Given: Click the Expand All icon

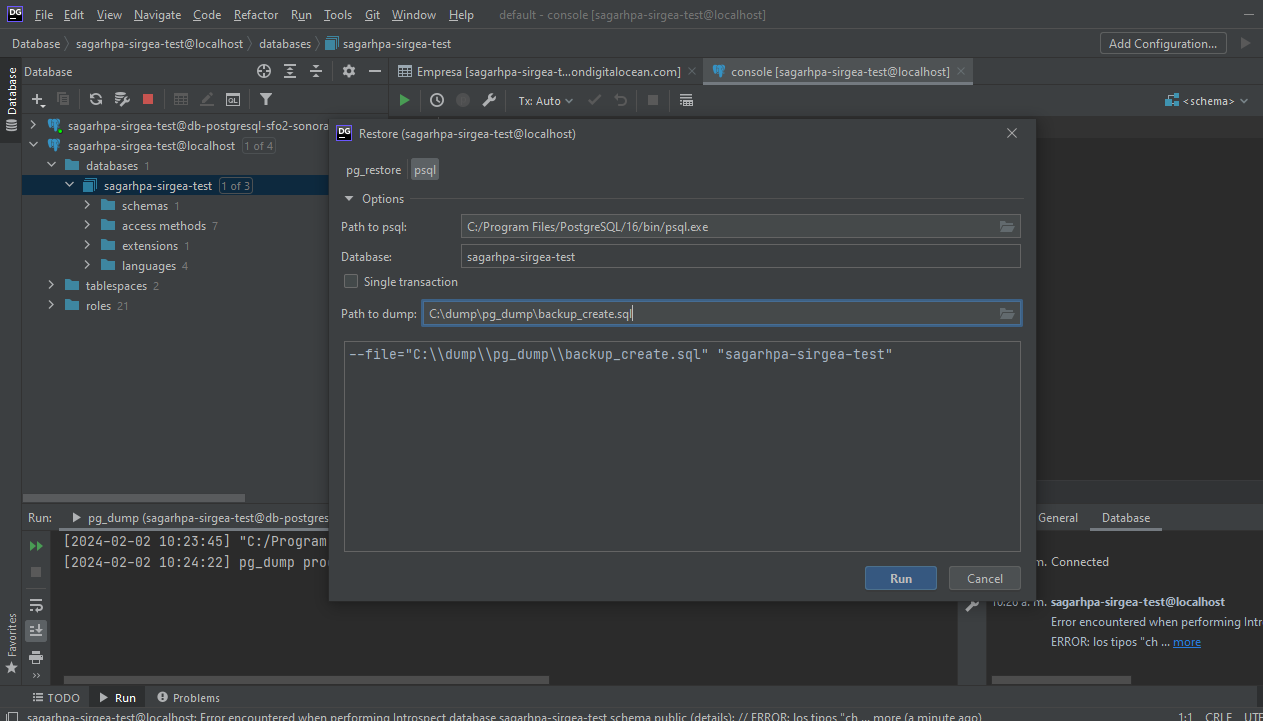Looking at the screenshot, I should (x=290, y=71).
